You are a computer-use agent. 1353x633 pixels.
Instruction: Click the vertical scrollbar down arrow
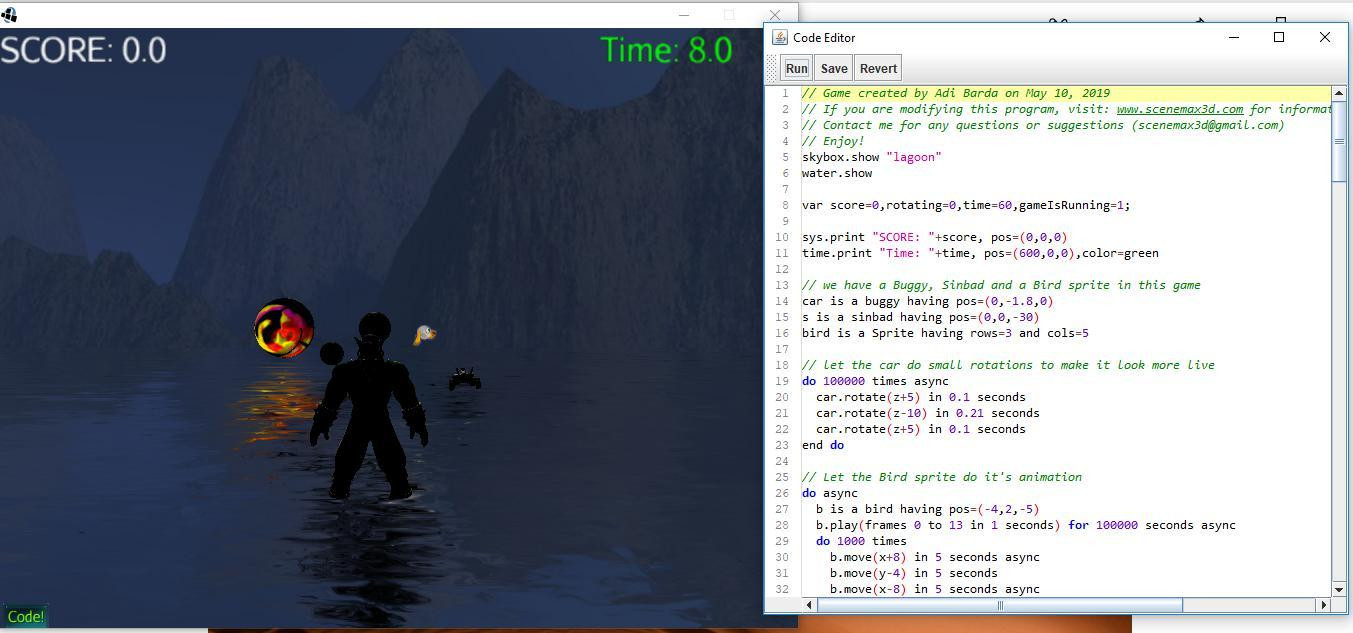point(1339,589)
